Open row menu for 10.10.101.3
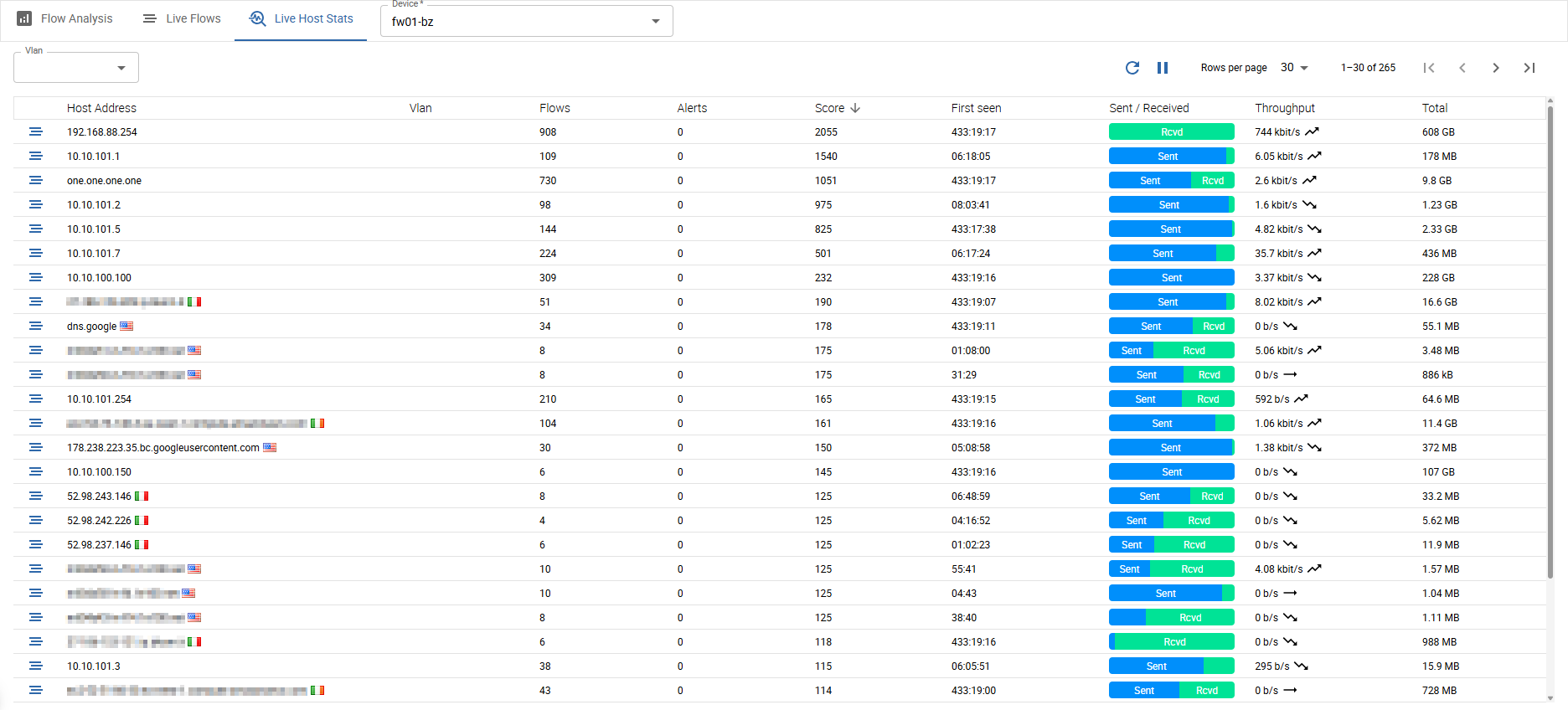Viewport: 1568px width, 710px height. pyautogui.click(x=35, y=666)
